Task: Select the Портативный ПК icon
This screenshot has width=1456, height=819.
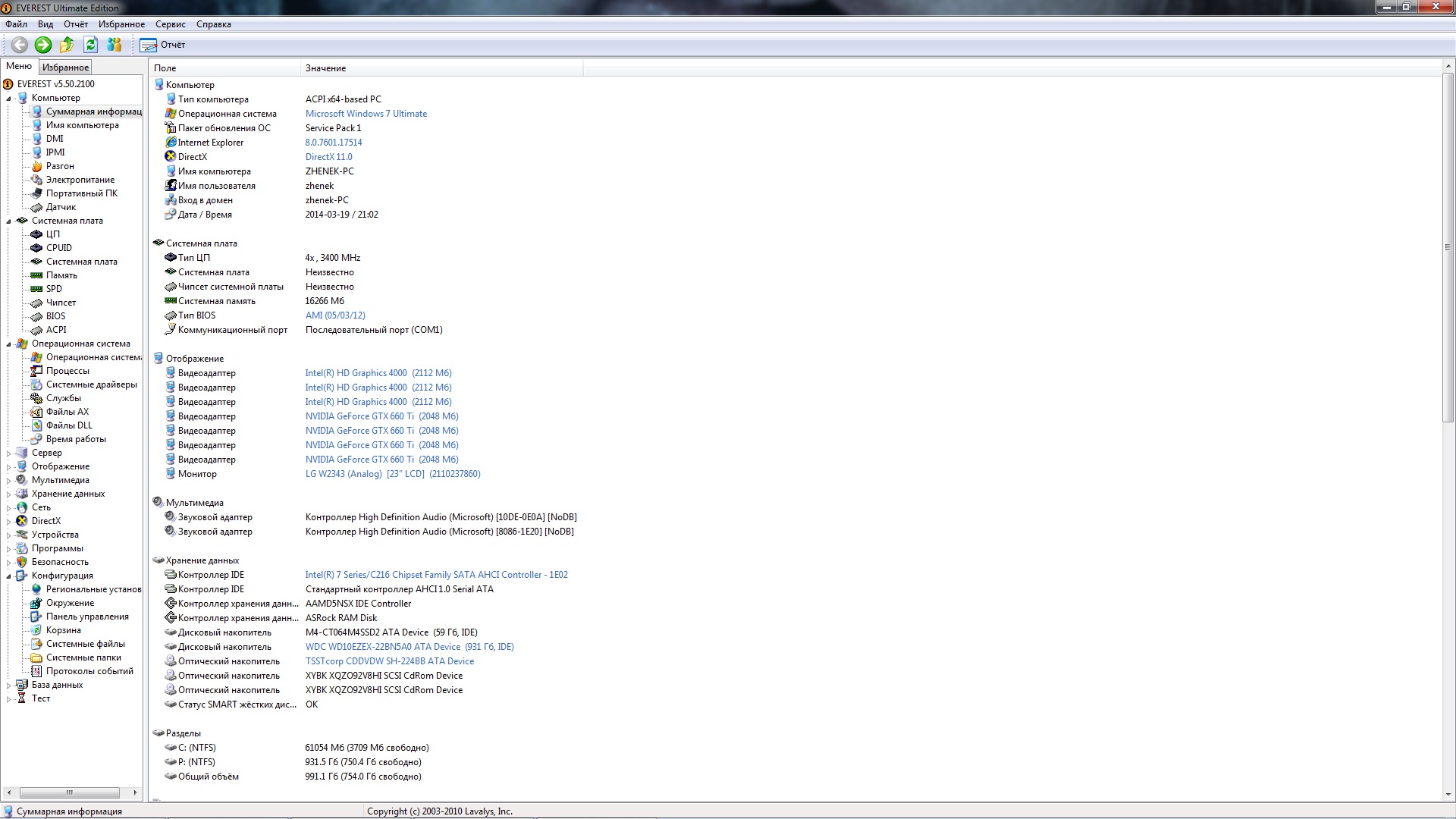Action: [x=36, y=193]
